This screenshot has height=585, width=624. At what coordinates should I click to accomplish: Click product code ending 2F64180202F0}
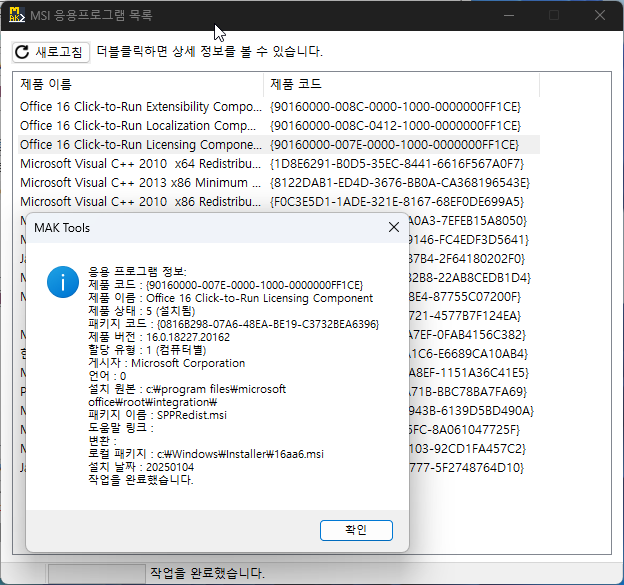(x=467, y=259)
